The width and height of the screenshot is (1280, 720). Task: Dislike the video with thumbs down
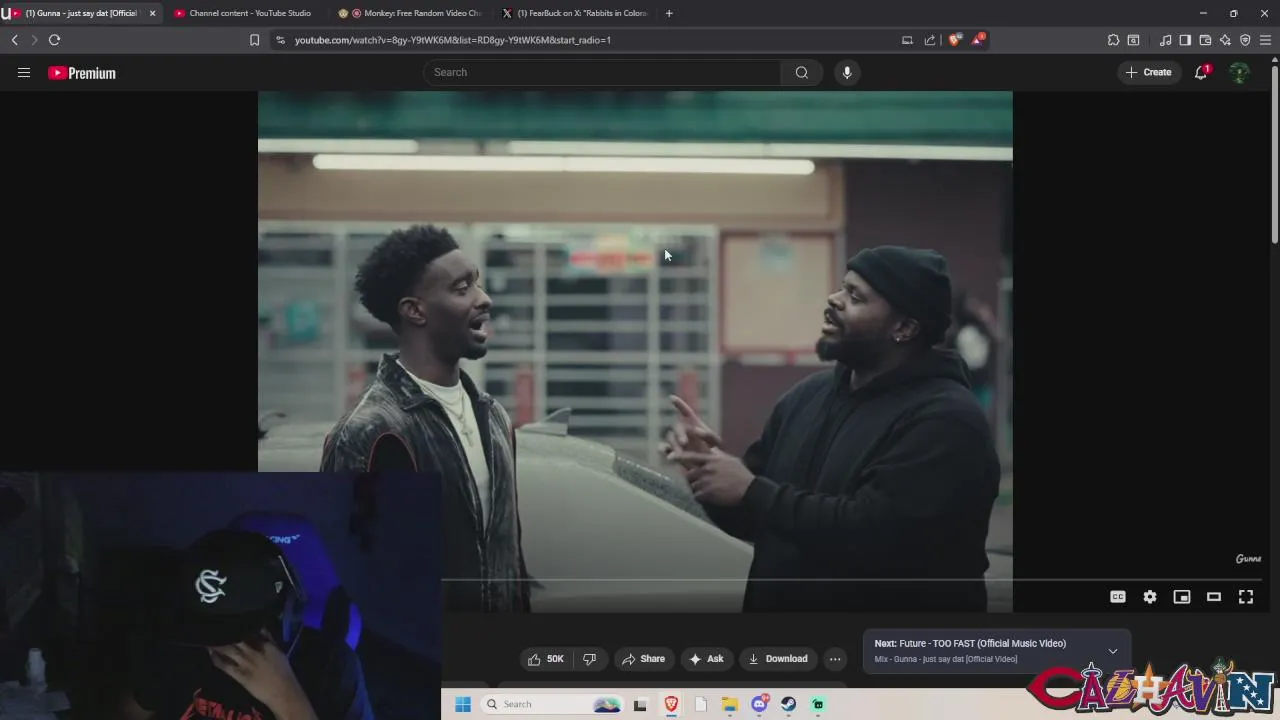point(589,659)
